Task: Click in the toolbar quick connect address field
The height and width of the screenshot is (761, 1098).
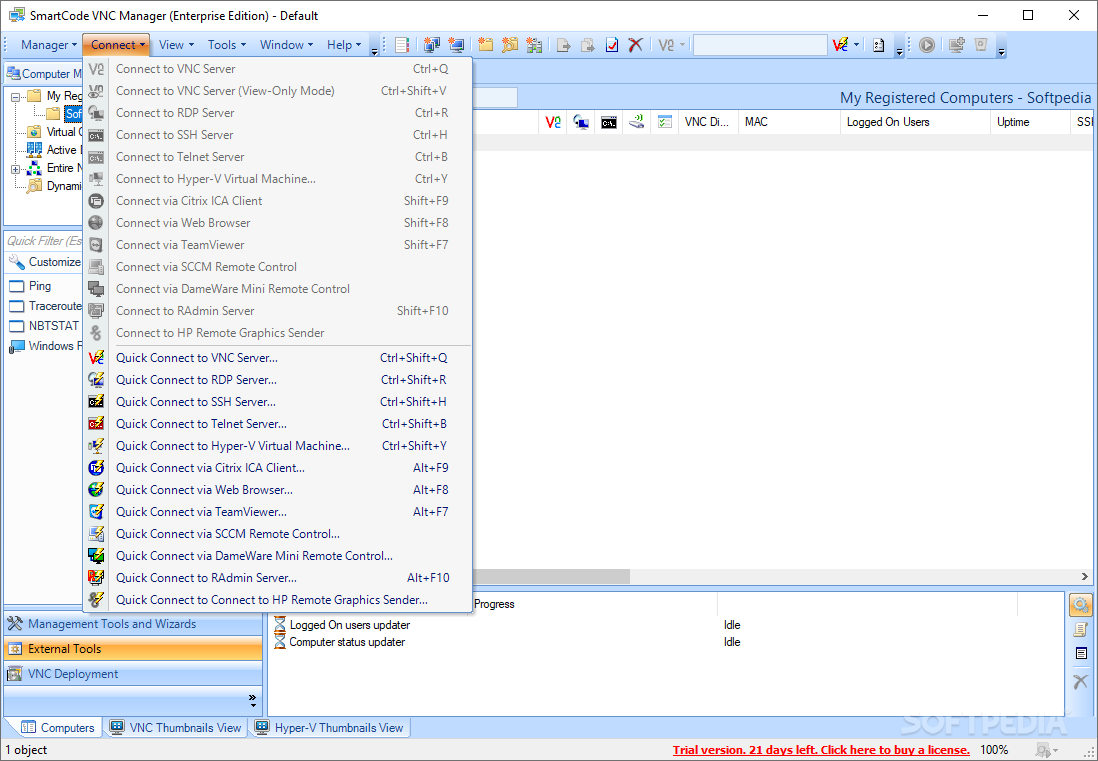Action: 760,45
